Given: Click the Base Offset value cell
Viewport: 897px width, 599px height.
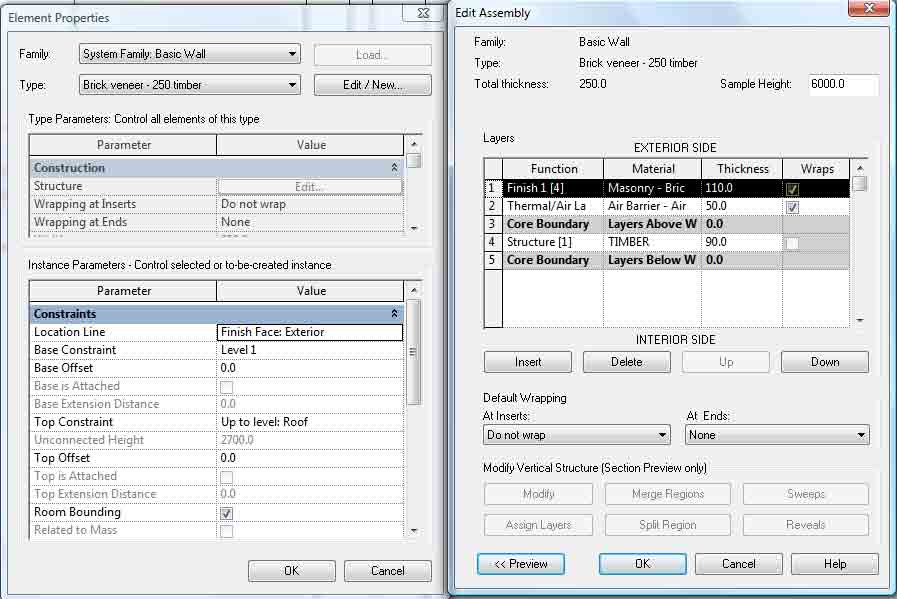Looking at the screenshot, I should [309, 368].
